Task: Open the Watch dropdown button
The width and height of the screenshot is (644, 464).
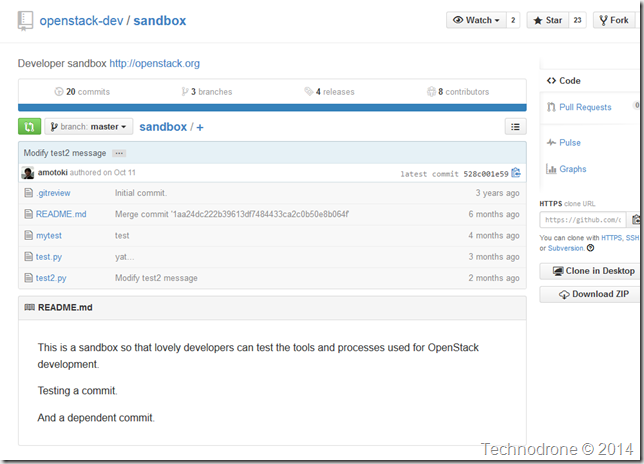Action: [x=476, y=20]
